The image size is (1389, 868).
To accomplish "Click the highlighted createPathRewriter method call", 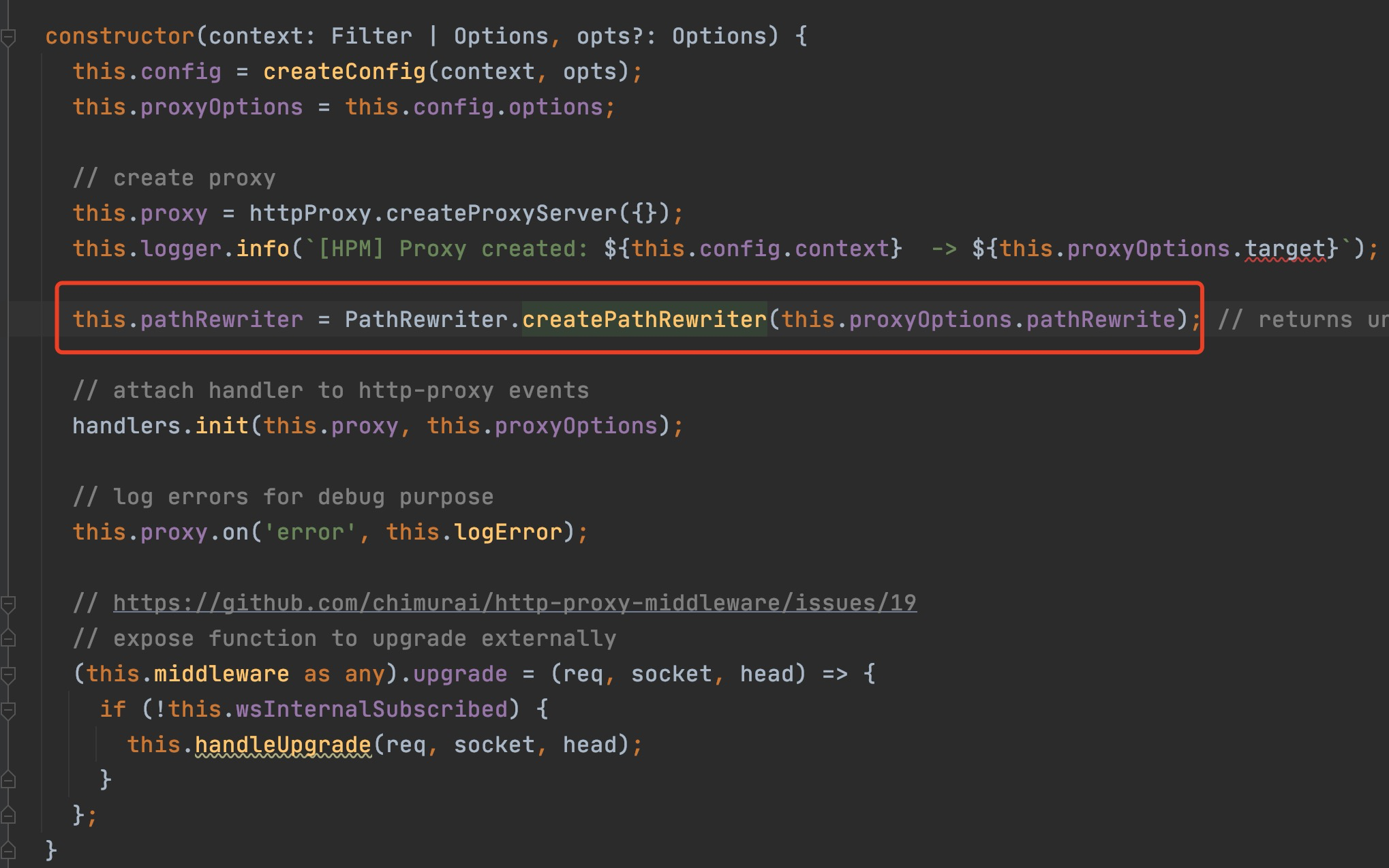I will [x=645, y=320].
